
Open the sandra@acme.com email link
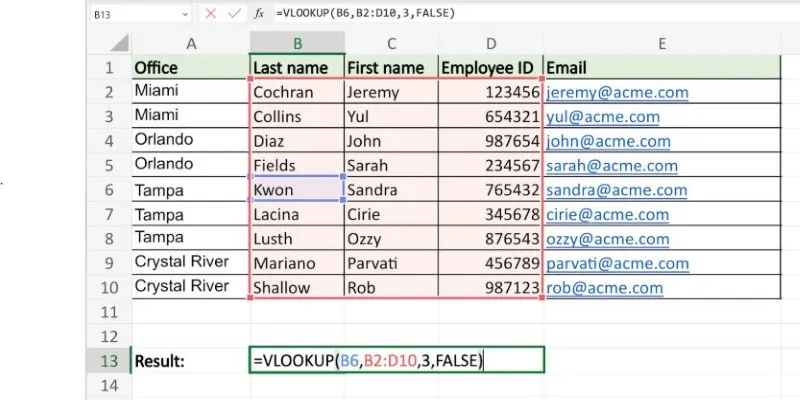click(x=616, y=190)
